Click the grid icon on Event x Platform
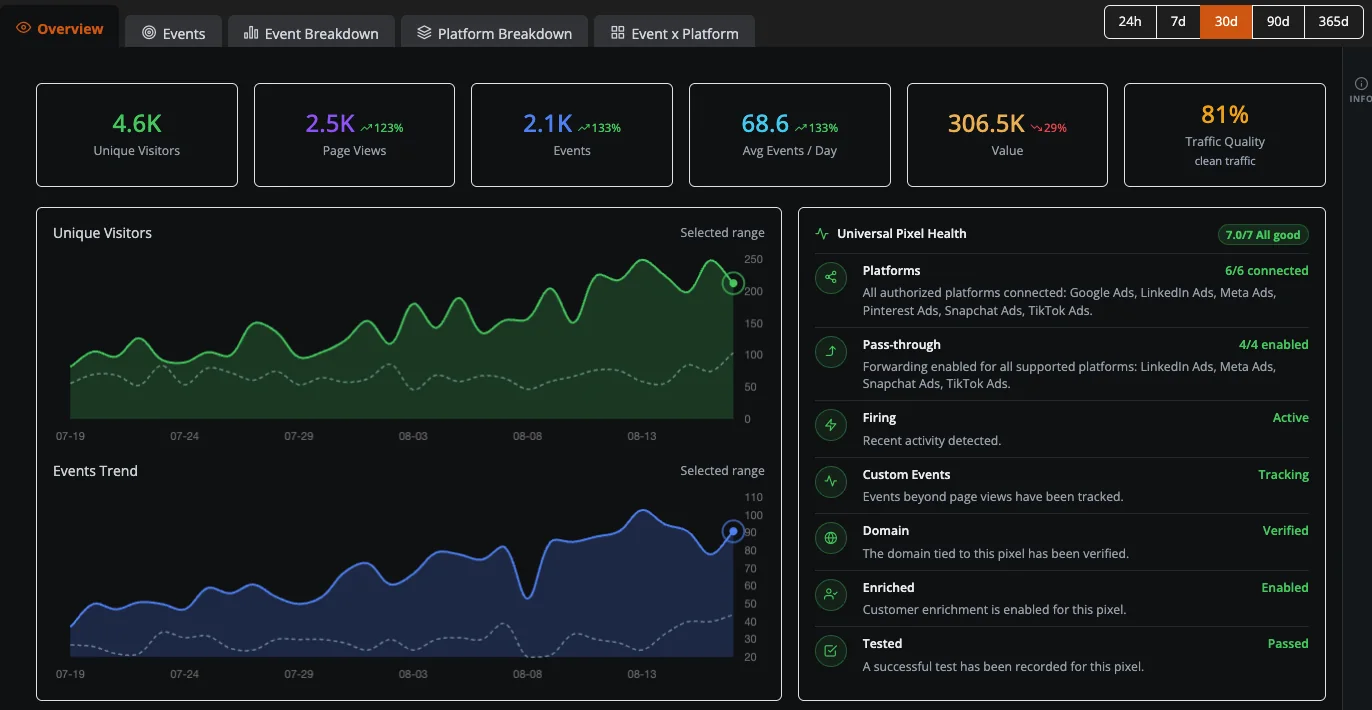 click(617, 33)
